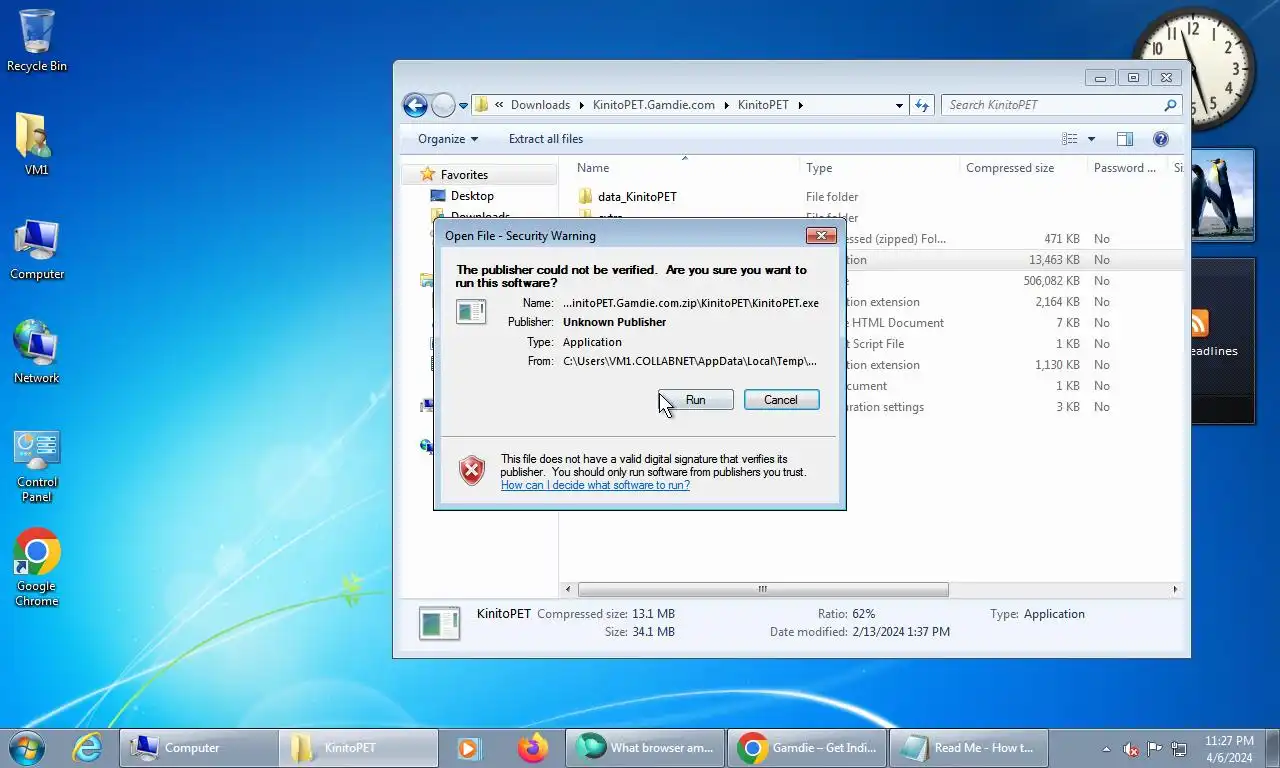The width and height of the screenshot is (1280, 768).
Task: Open 'How can I decide what software to run?' link
Action: [595, 485]
